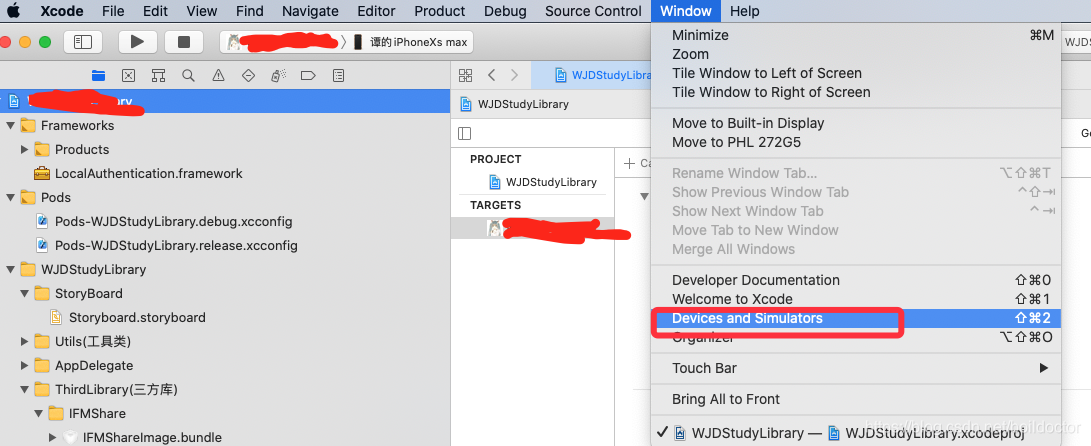Open the View menu
The image size is (1091, 446).
202,11
